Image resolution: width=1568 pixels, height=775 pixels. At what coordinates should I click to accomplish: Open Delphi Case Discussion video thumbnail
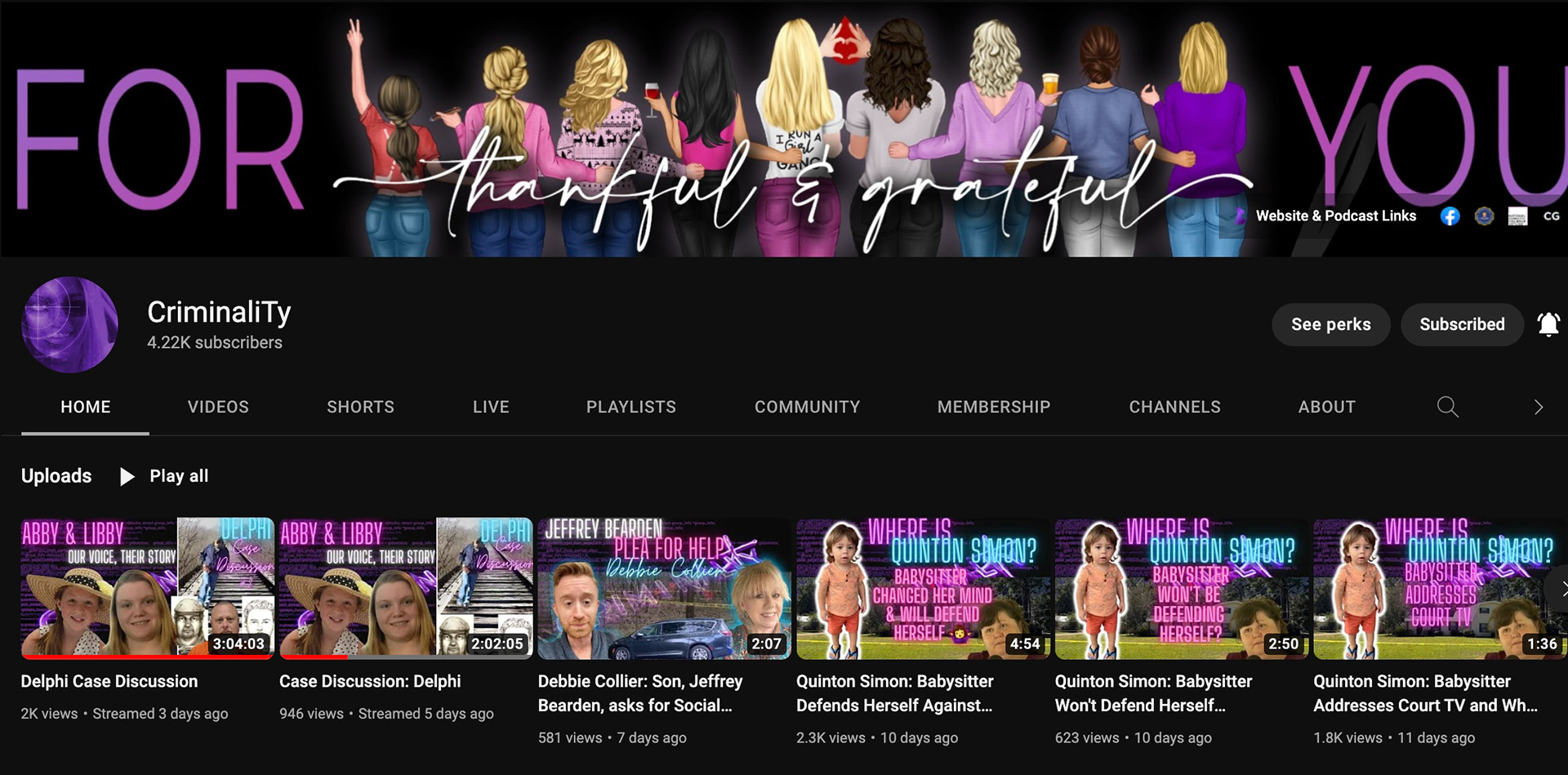(x=147, y=588)
